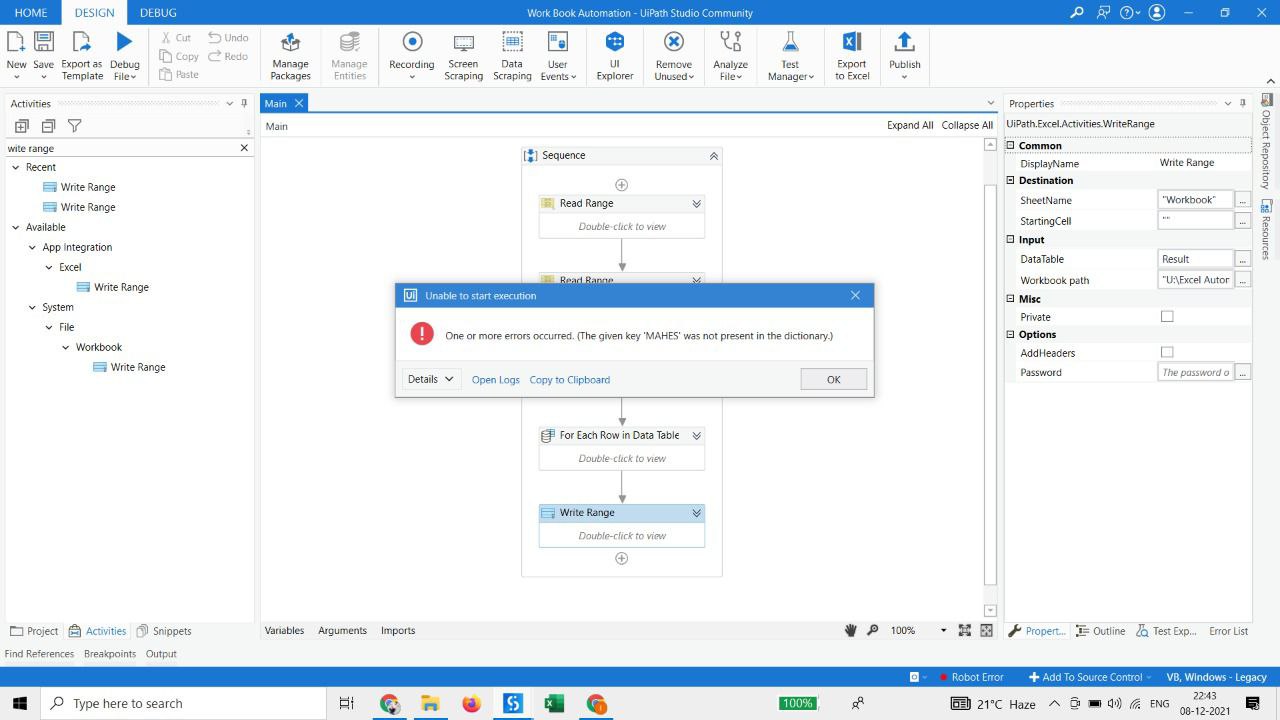
Task: Toggle the AddHeaders checkbox
Action: 1167,353
